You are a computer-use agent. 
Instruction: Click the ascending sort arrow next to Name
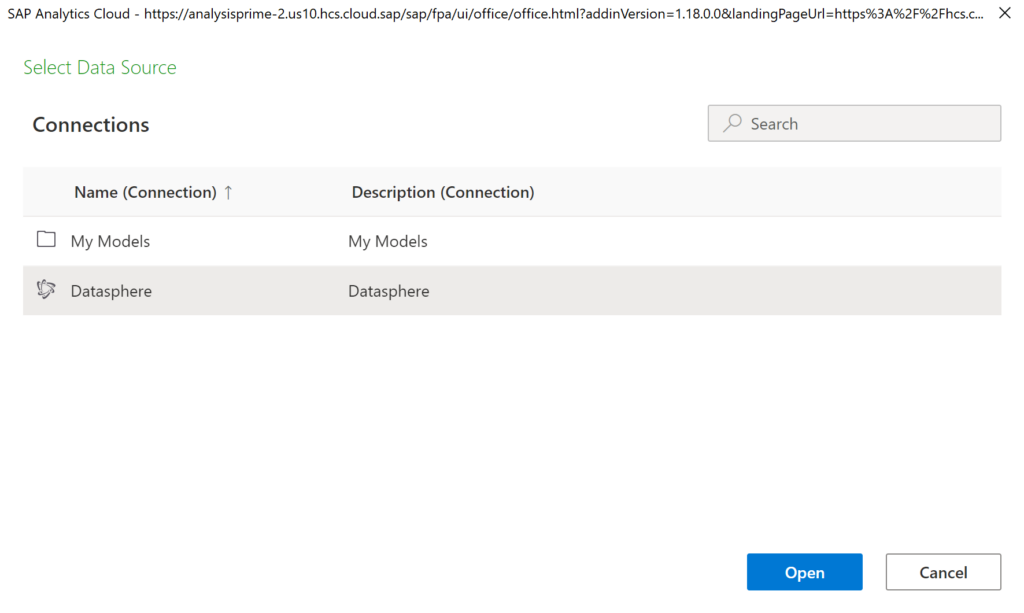tap(229, 191)
